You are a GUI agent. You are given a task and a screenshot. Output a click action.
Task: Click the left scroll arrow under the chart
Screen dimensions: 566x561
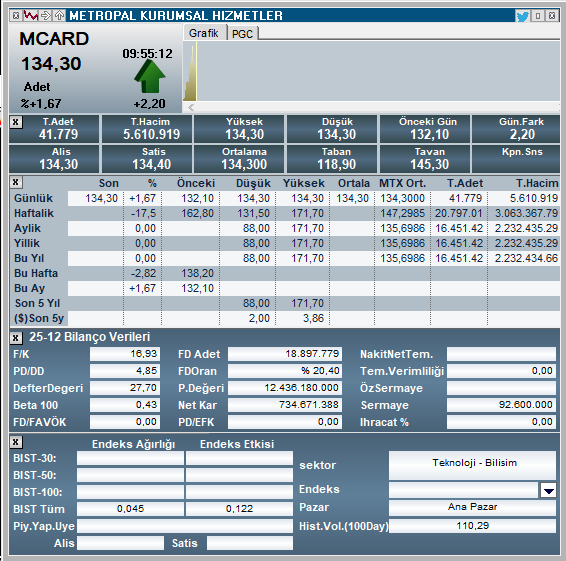coord(191,107)
